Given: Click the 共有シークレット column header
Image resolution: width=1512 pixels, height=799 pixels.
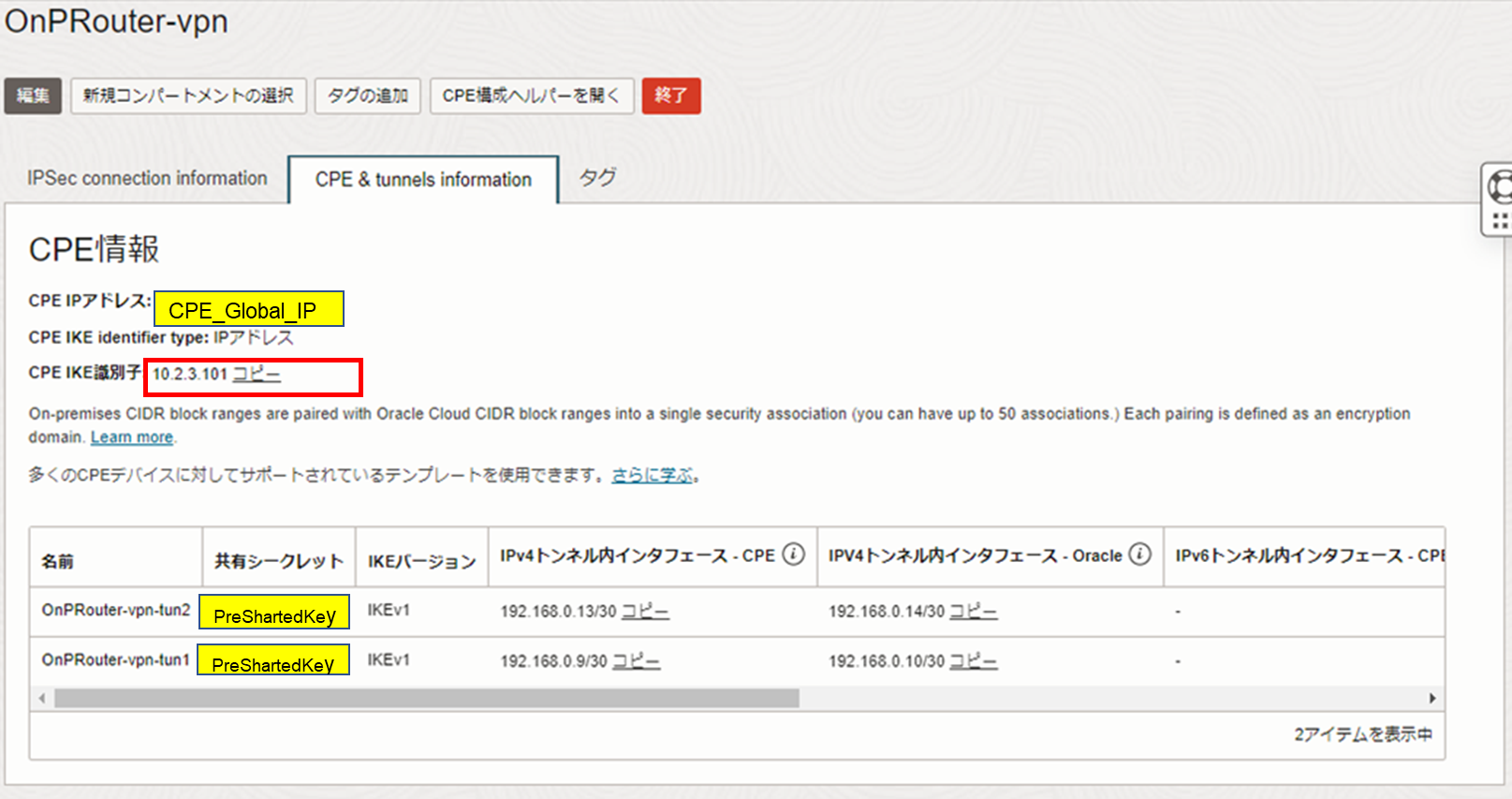Looking at the screenshot, I should [x=279, y=561].
